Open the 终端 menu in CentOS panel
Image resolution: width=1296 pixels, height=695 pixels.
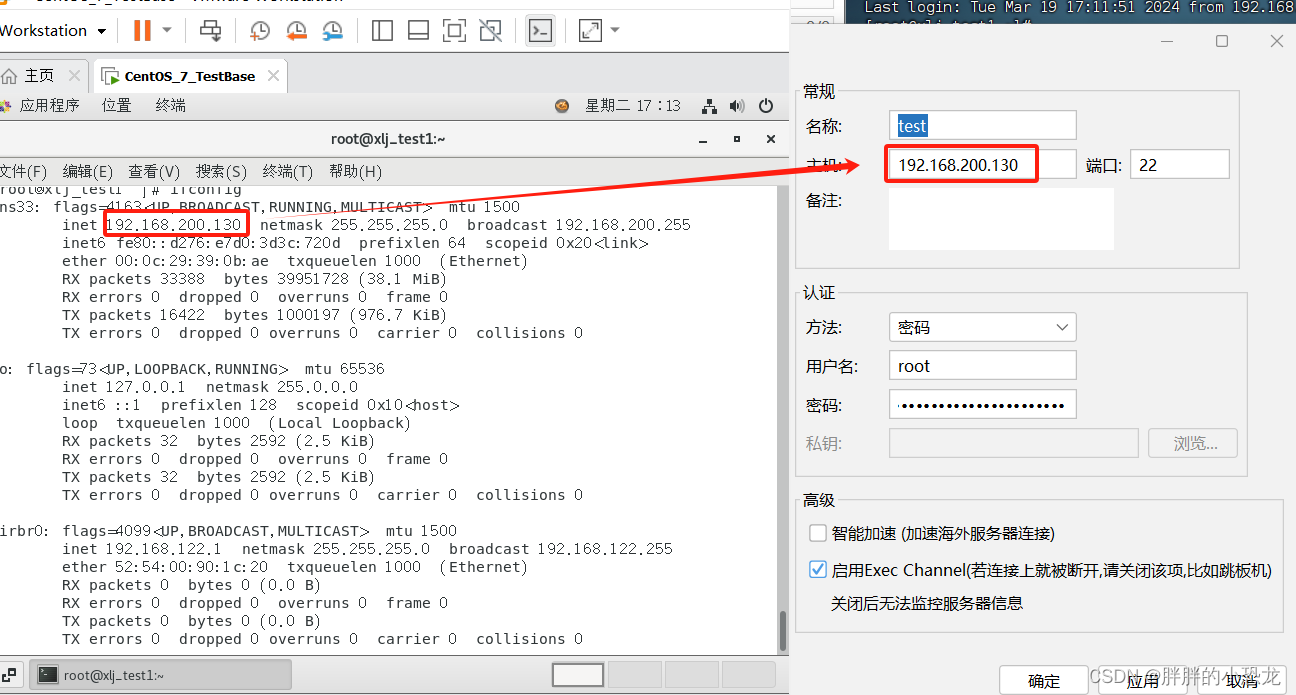point(171,105)
